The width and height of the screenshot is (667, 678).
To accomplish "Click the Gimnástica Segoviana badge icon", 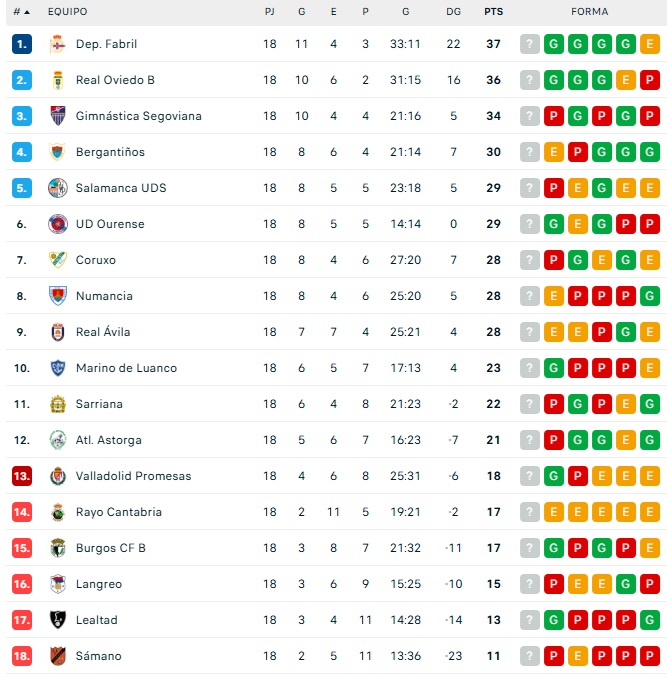I will click(x=57, y=116).
